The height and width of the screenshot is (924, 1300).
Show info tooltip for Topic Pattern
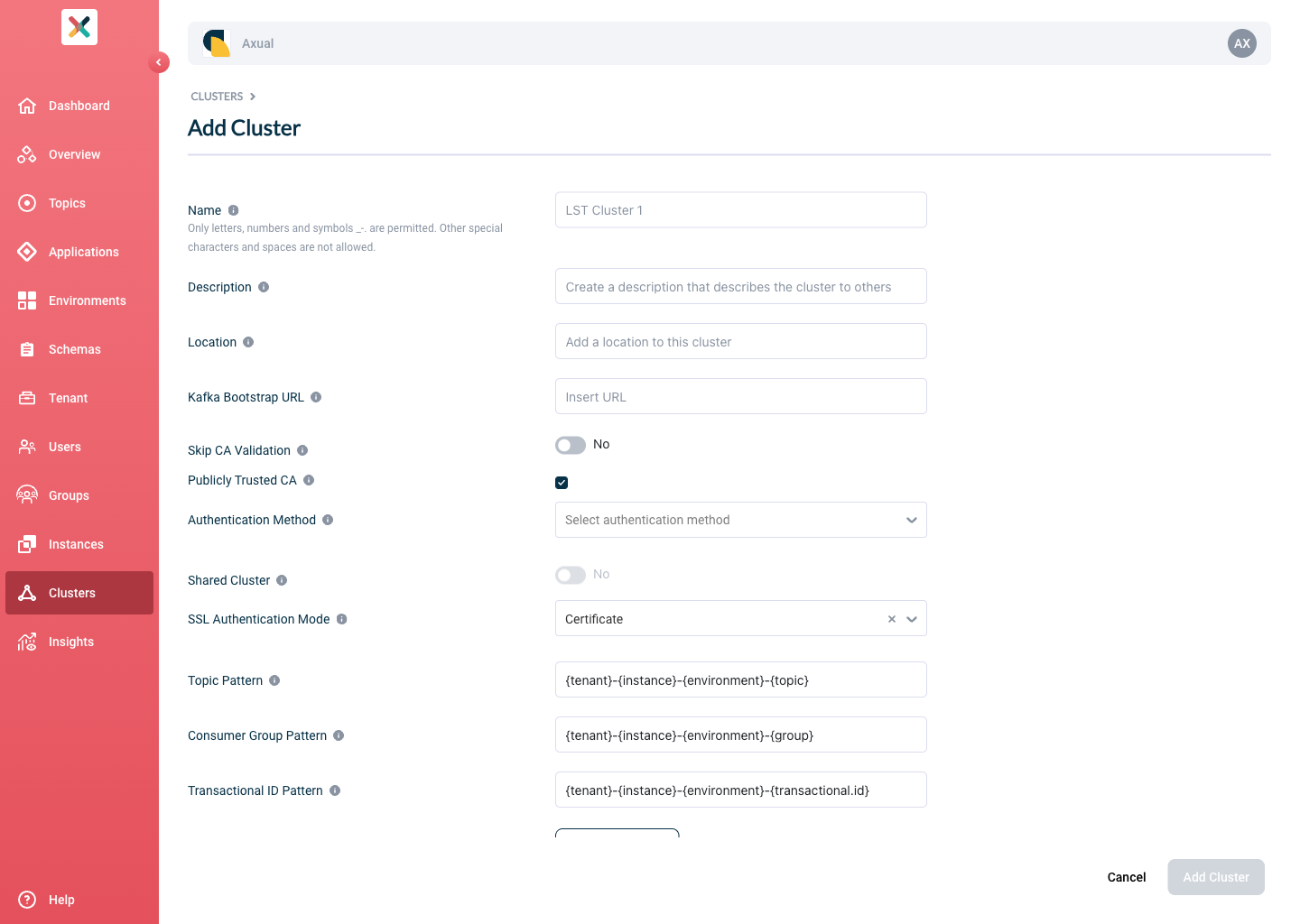274,680
